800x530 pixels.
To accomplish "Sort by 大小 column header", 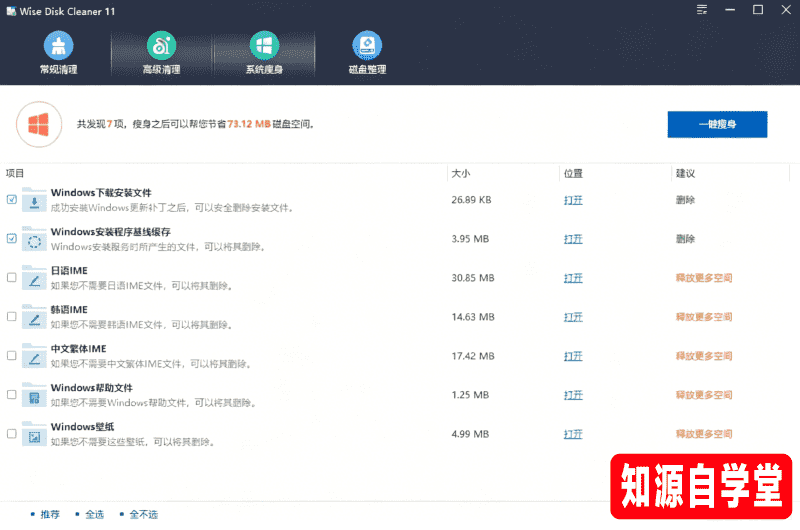I will [461, 173].
